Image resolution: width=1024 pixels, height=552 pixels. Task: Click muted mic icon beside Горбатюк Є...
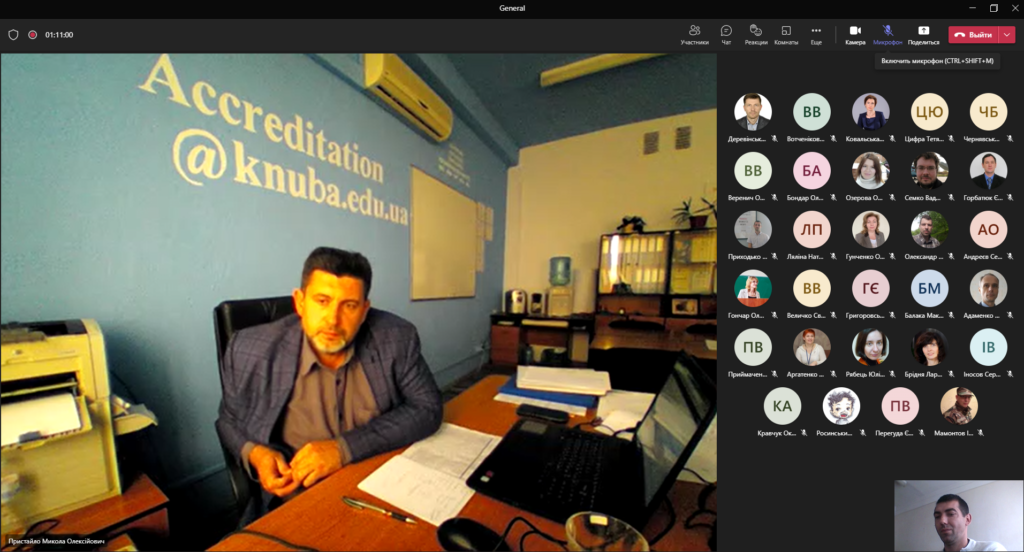coord(1010,197)
